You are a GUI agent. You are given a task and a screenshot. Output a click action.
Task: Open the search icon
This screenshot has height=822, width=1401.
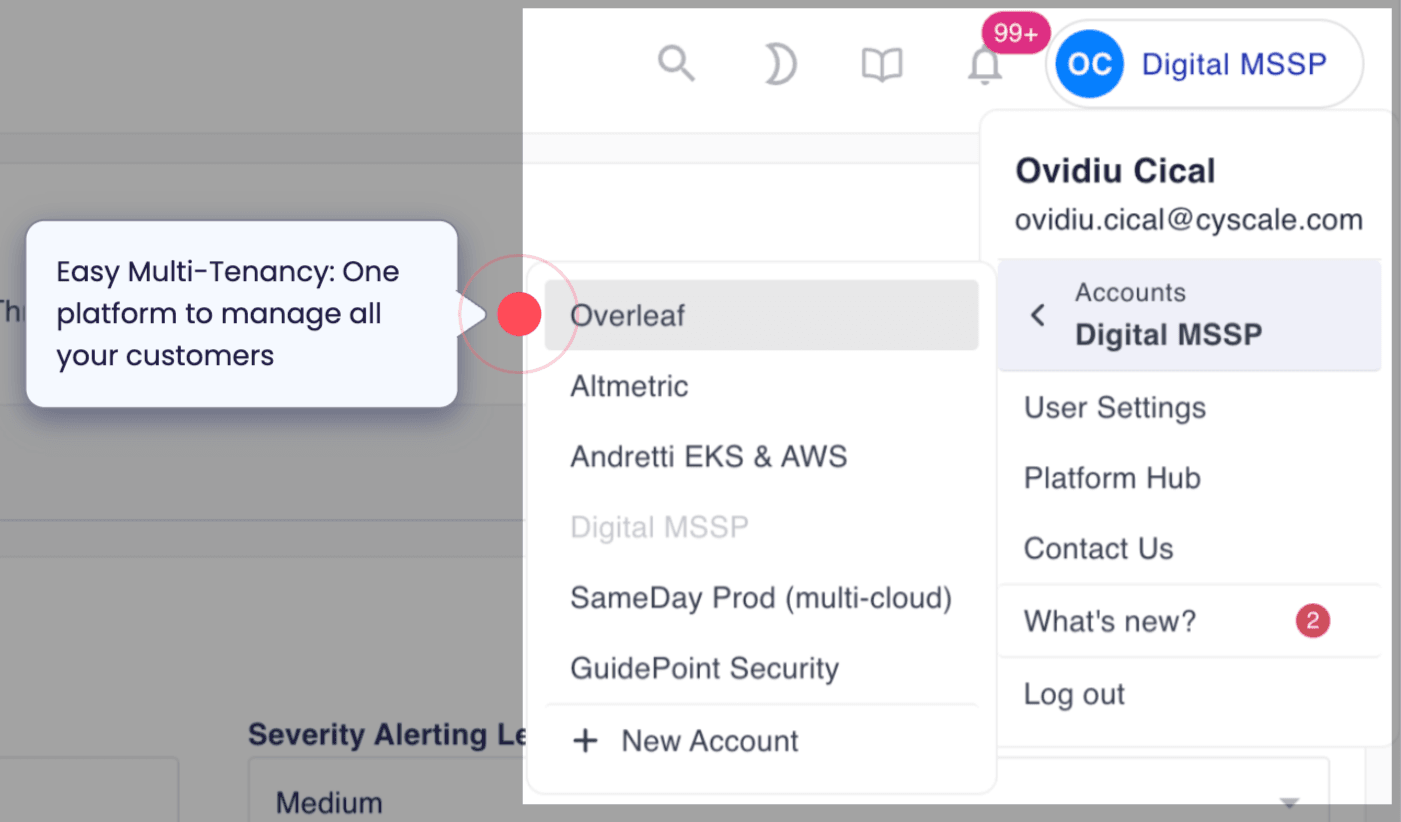[x=677, y=64]
